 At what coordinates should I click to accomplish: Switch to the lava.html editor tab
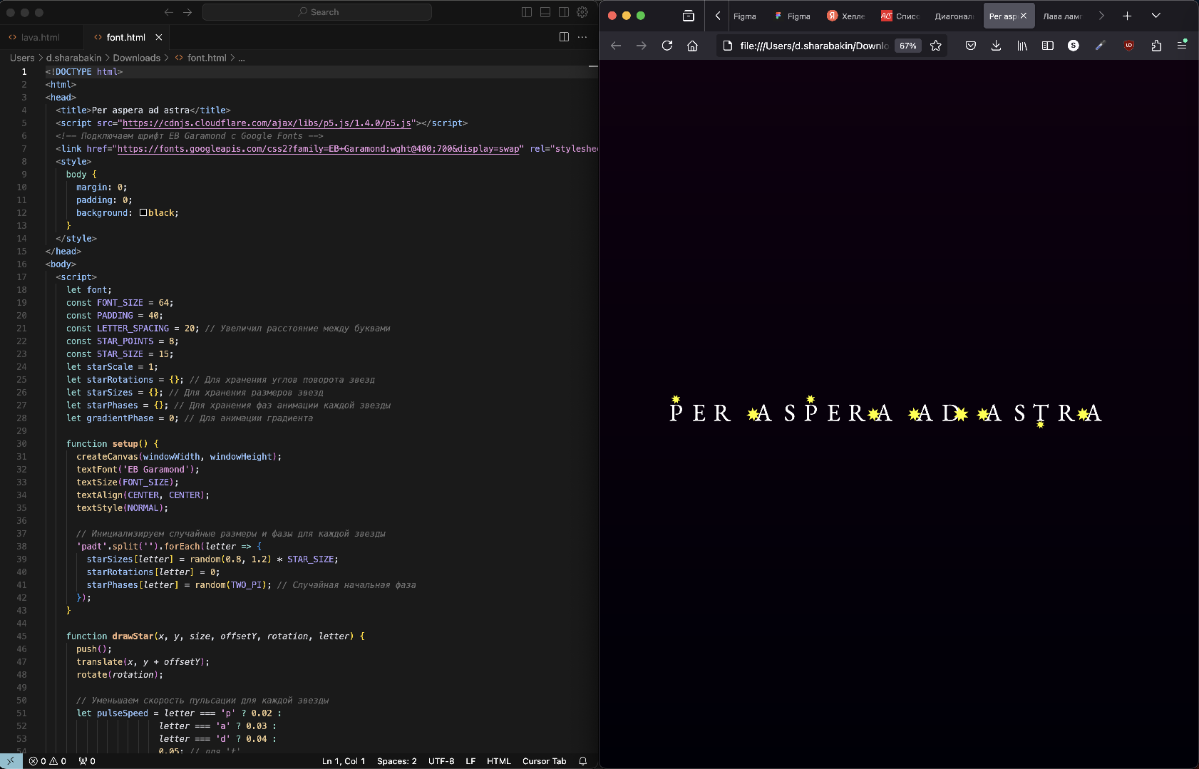click(x=40, y=37)
